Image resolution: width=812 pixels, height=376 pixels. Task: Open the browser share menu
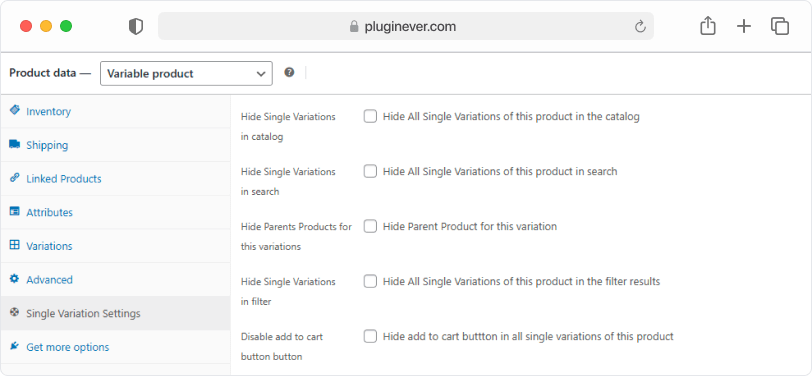(707, 26)
